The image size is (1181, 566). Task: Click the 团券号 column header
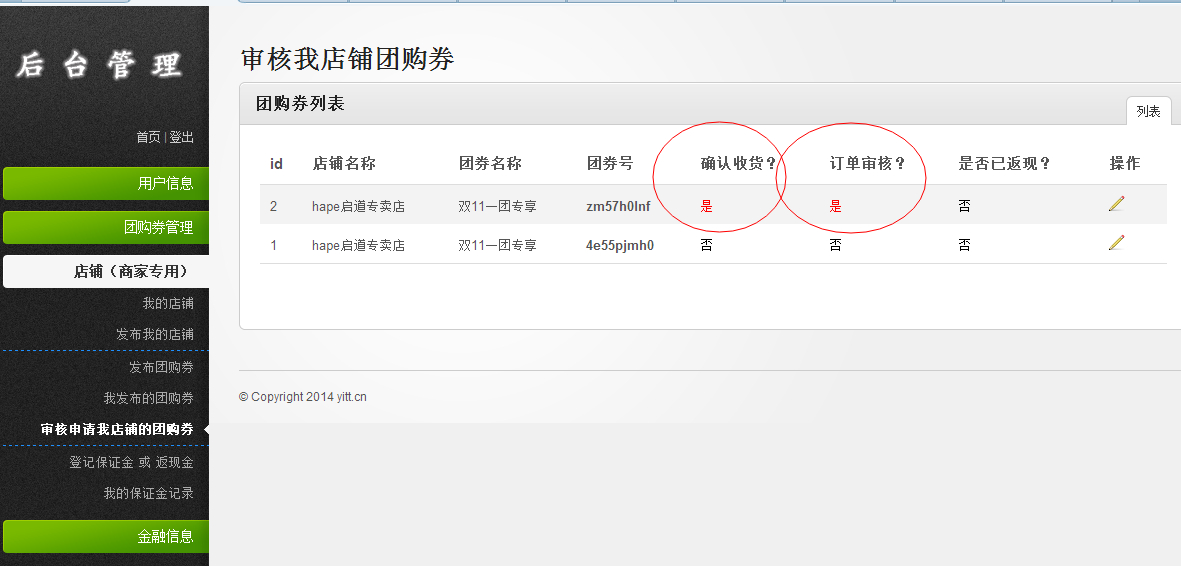click(x=610, y=164)
